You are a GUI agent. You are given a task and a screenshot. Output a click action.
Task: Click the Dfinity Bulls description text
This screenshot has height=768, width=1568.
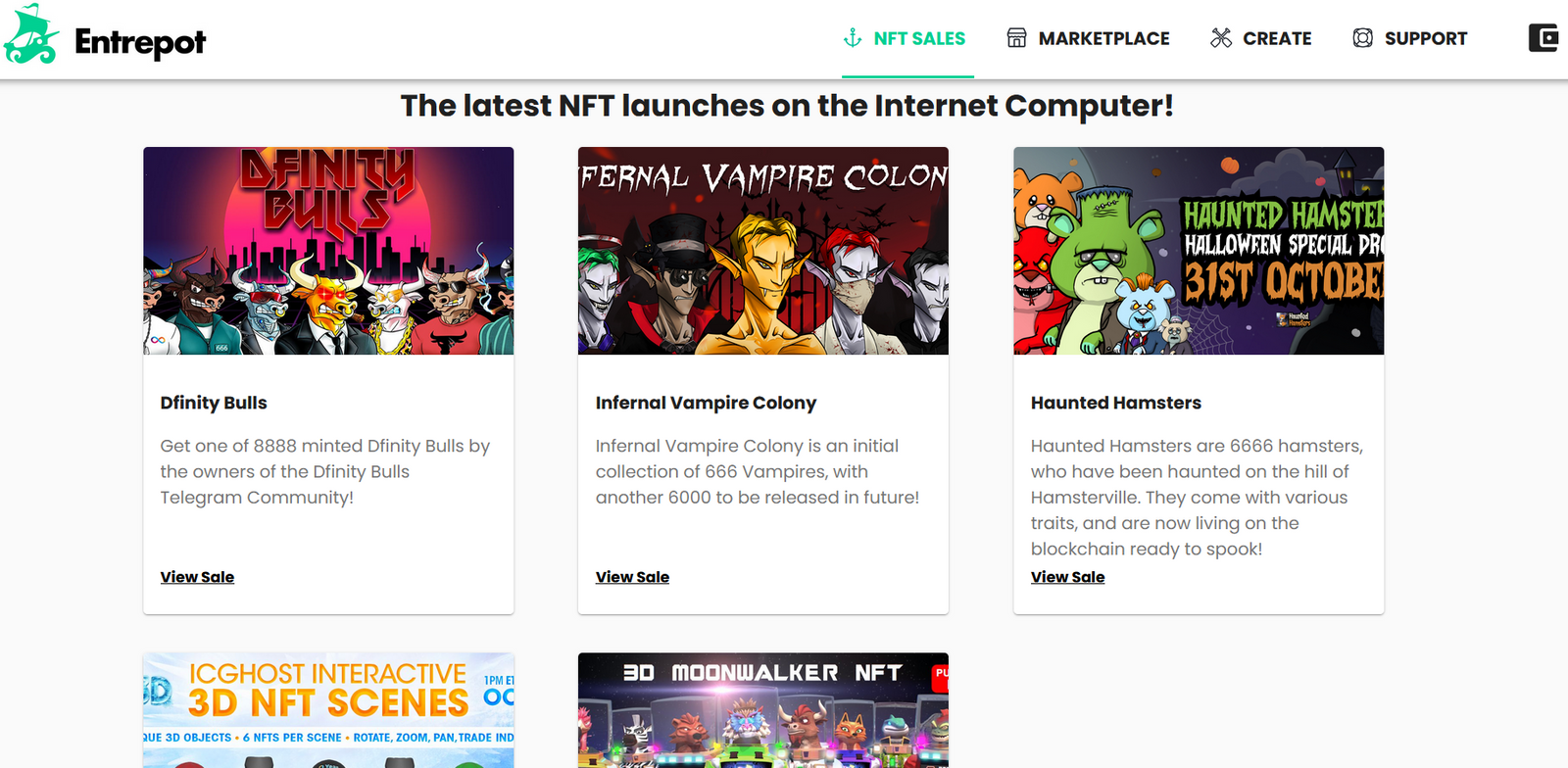tap(325, 471)
